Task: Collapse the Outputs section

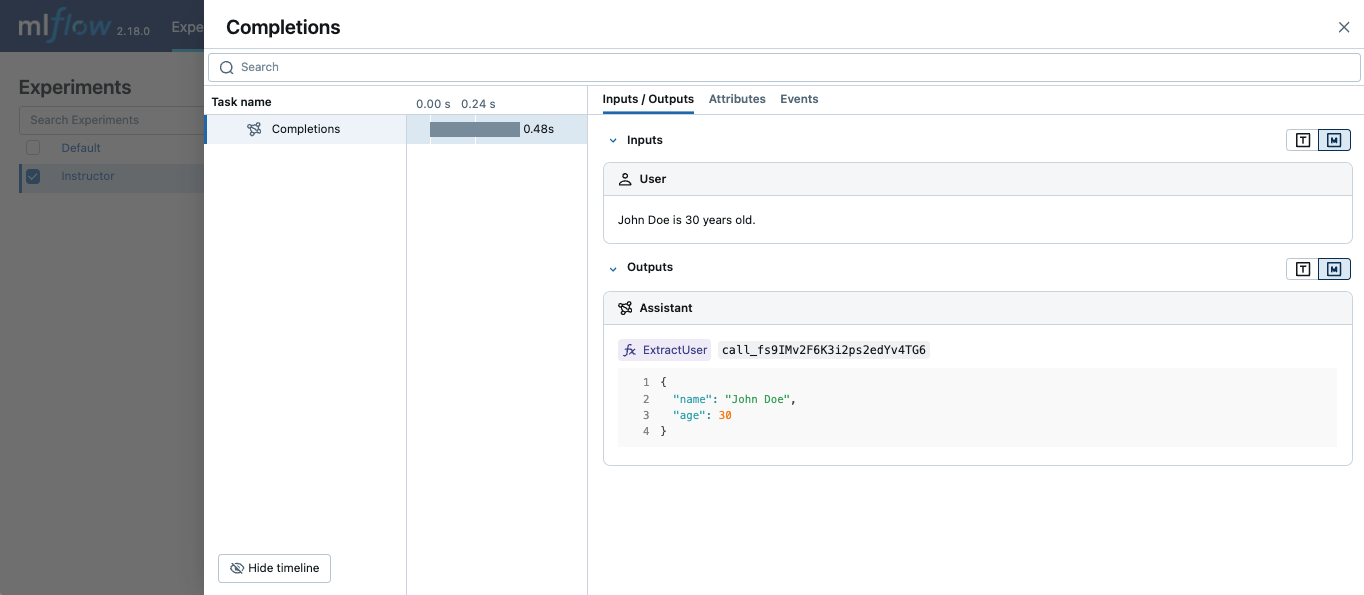Action: pyautogui.click(x=613, y=268)
